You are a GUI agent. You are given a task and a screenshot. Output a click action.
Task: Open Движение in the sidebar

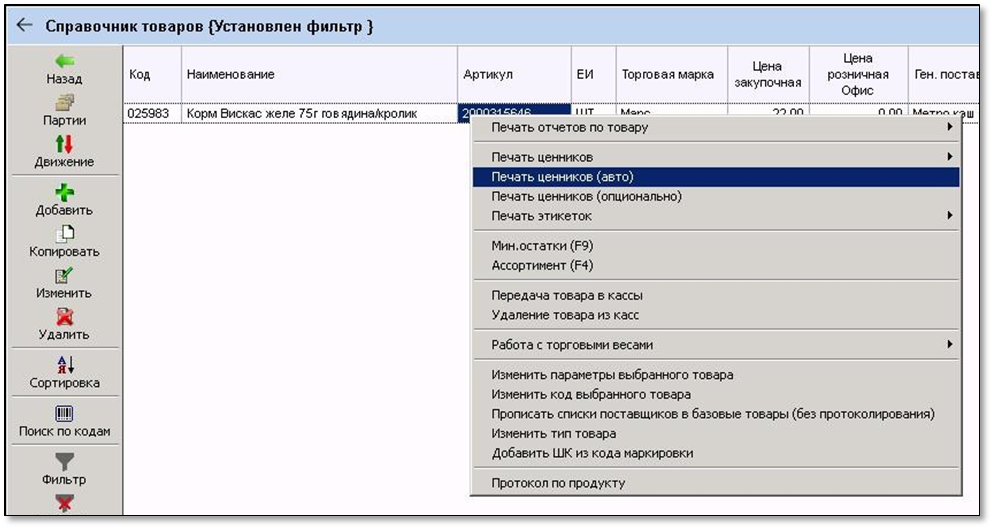64,145
